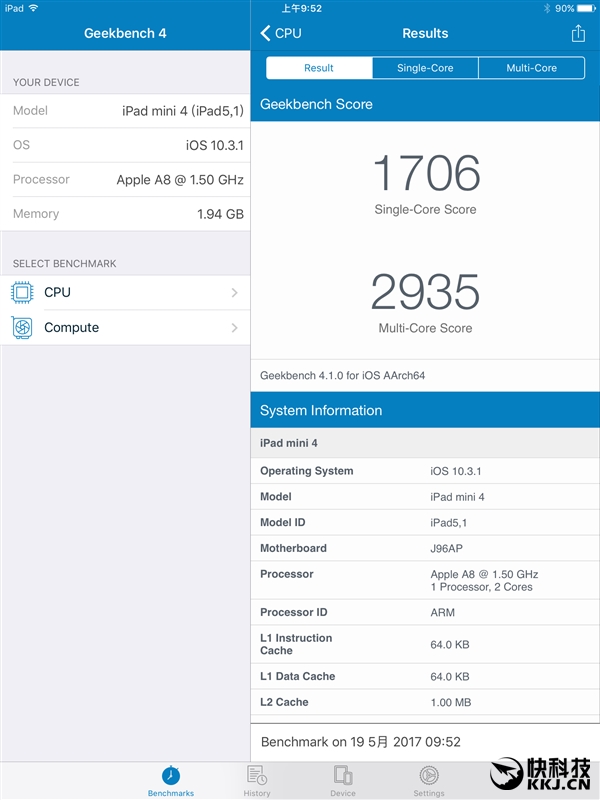
Task: Tap the Processor row in System Information
Action: (x=425, y=580)
